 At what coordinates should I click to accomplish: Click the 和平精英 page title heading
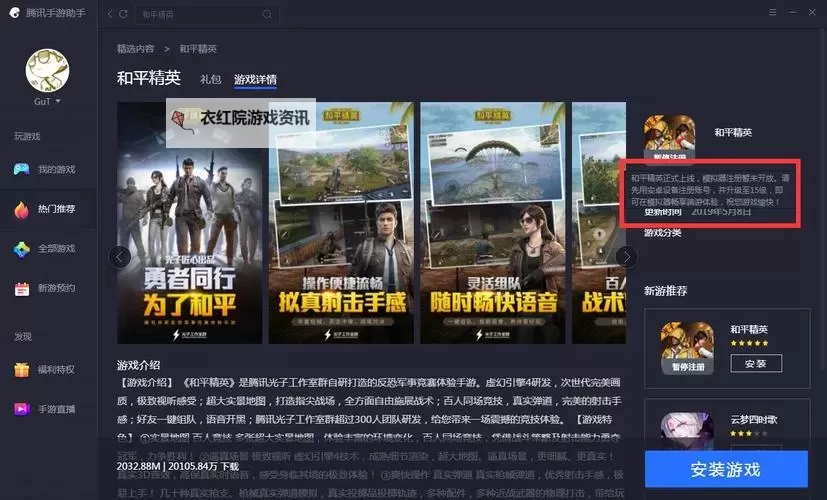(x=149, y=78)
